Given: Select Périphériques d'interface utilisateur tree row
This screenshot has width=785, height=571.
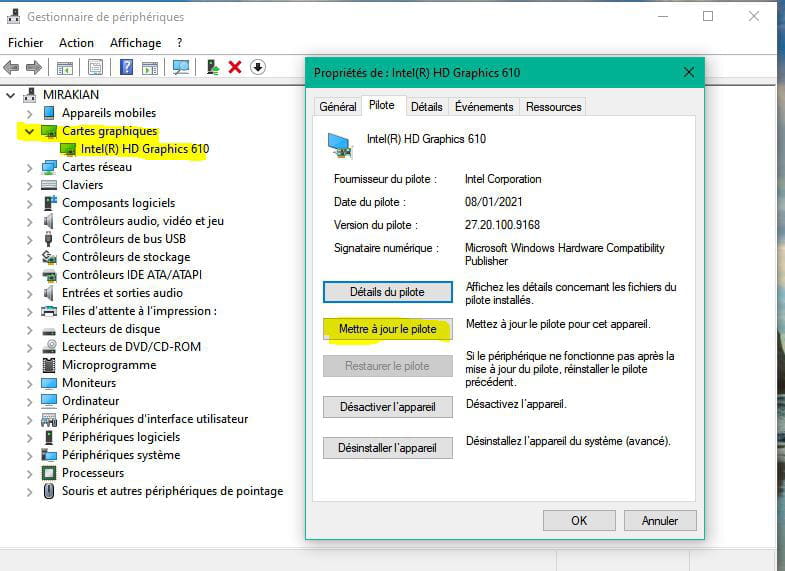Looking at the screenshot, I should pyautogui.click(x=155, y=419).
